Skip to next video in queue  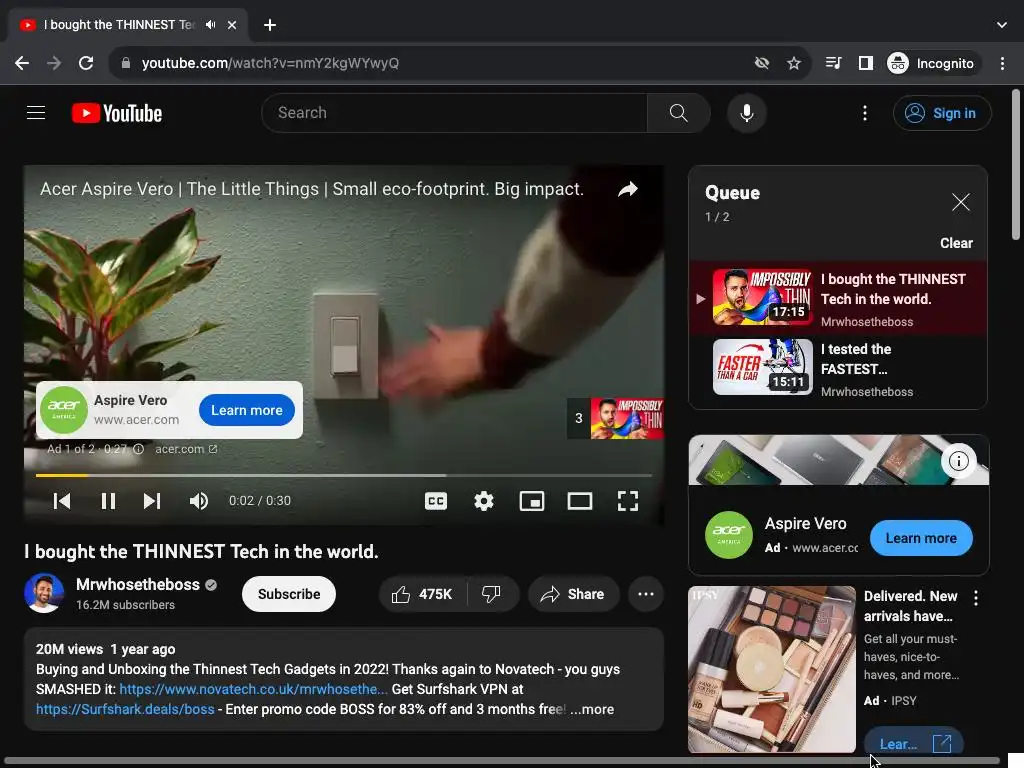pos(152,501)
